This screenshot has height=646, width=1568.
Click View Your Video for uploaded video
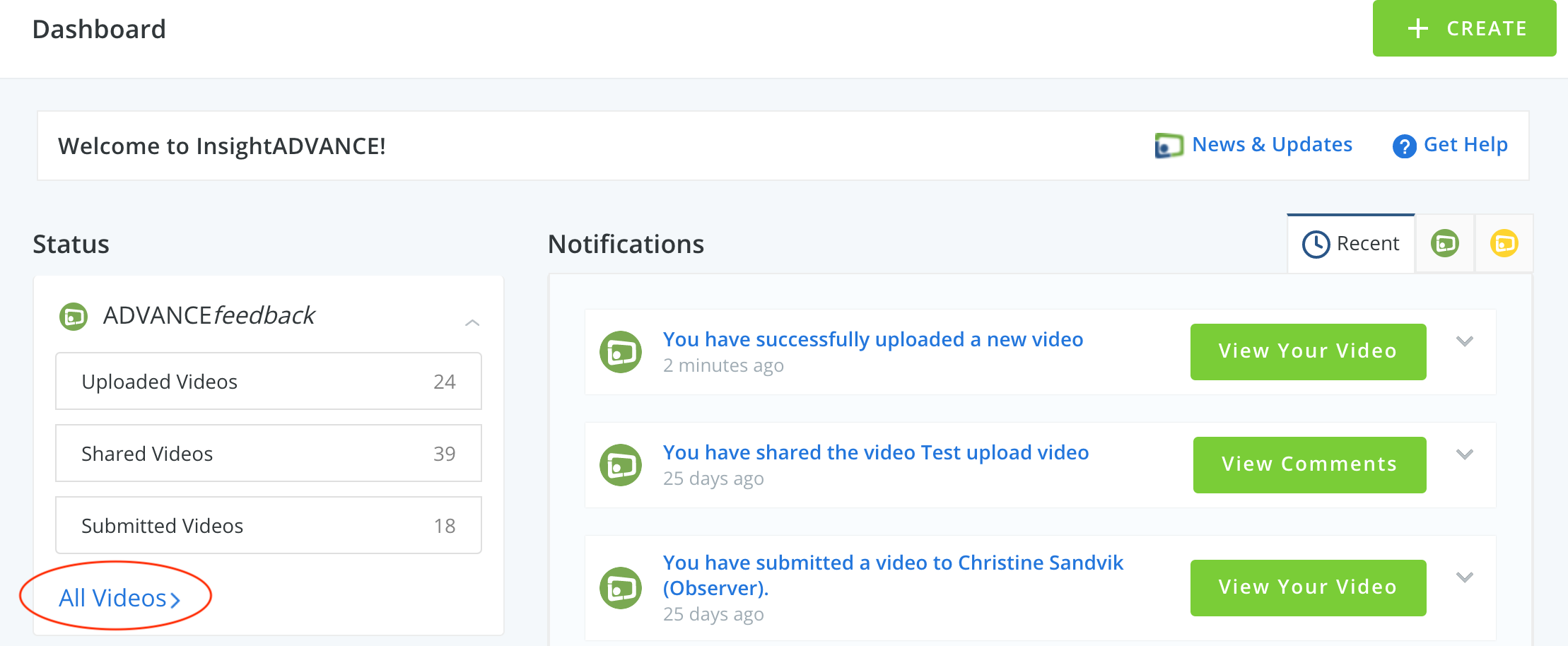pos(1308,351)
